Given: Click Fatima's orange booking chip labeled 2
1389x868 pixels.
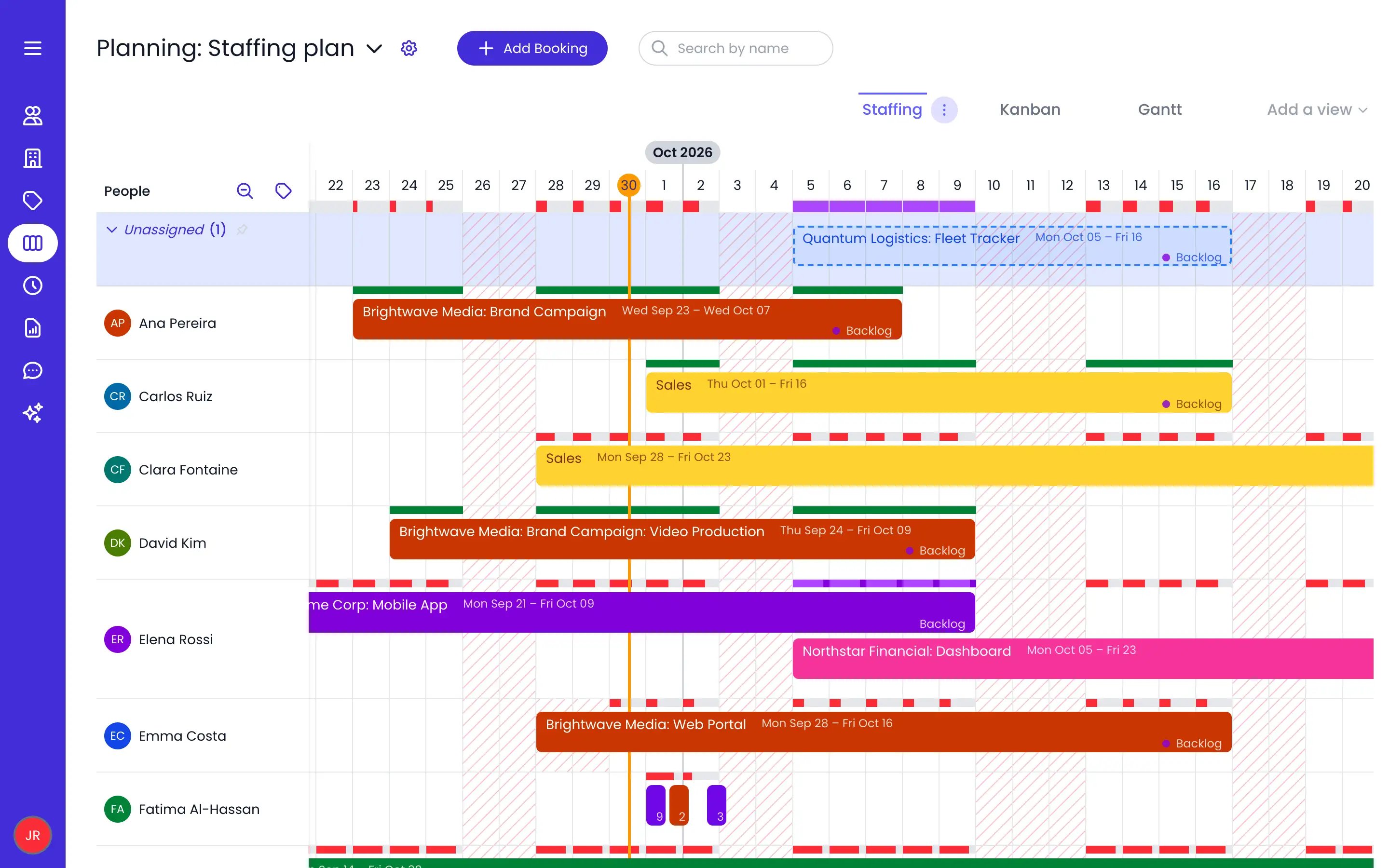Looking at the screenshot, I should (x=679, y=805).
